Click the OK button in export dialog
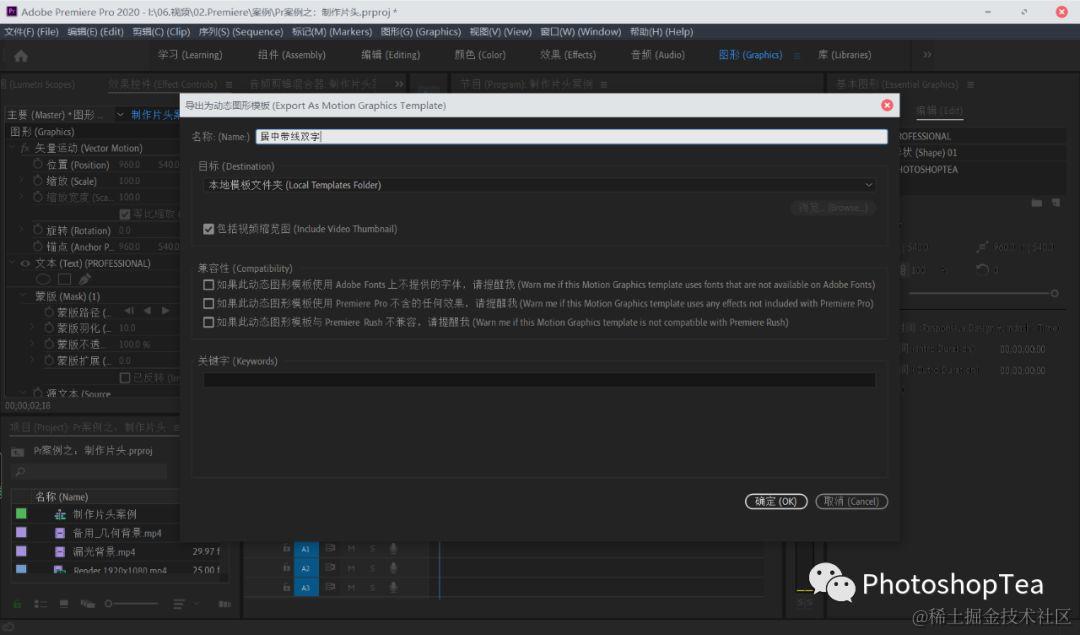Viewport: 1080px width, 635px height. 776,501
